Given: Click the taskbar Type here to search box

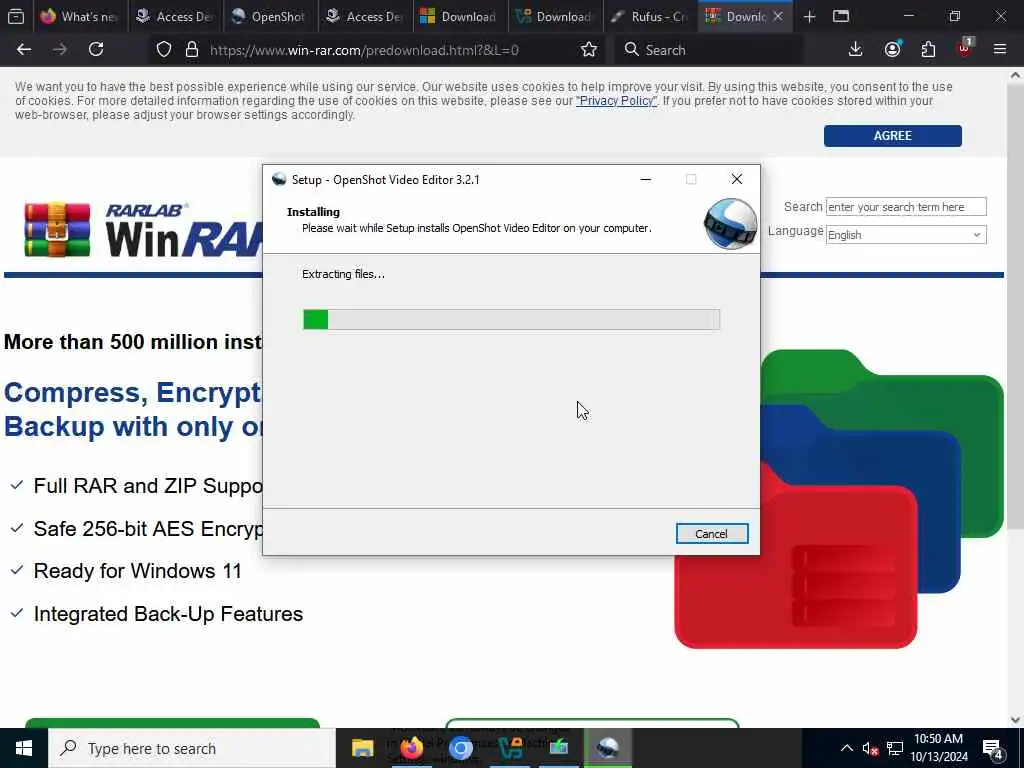Looking at the screenshot, I should tap(192, 748).
